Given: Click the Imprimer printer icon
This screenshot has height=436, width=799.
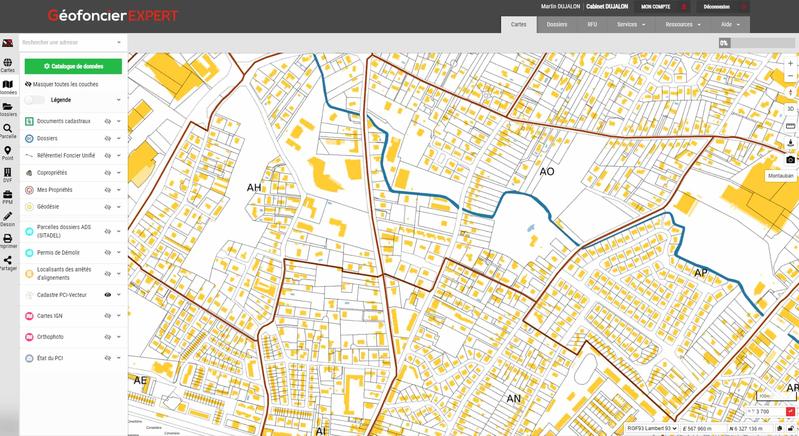Looking at the screenshot, I should 7,241.
